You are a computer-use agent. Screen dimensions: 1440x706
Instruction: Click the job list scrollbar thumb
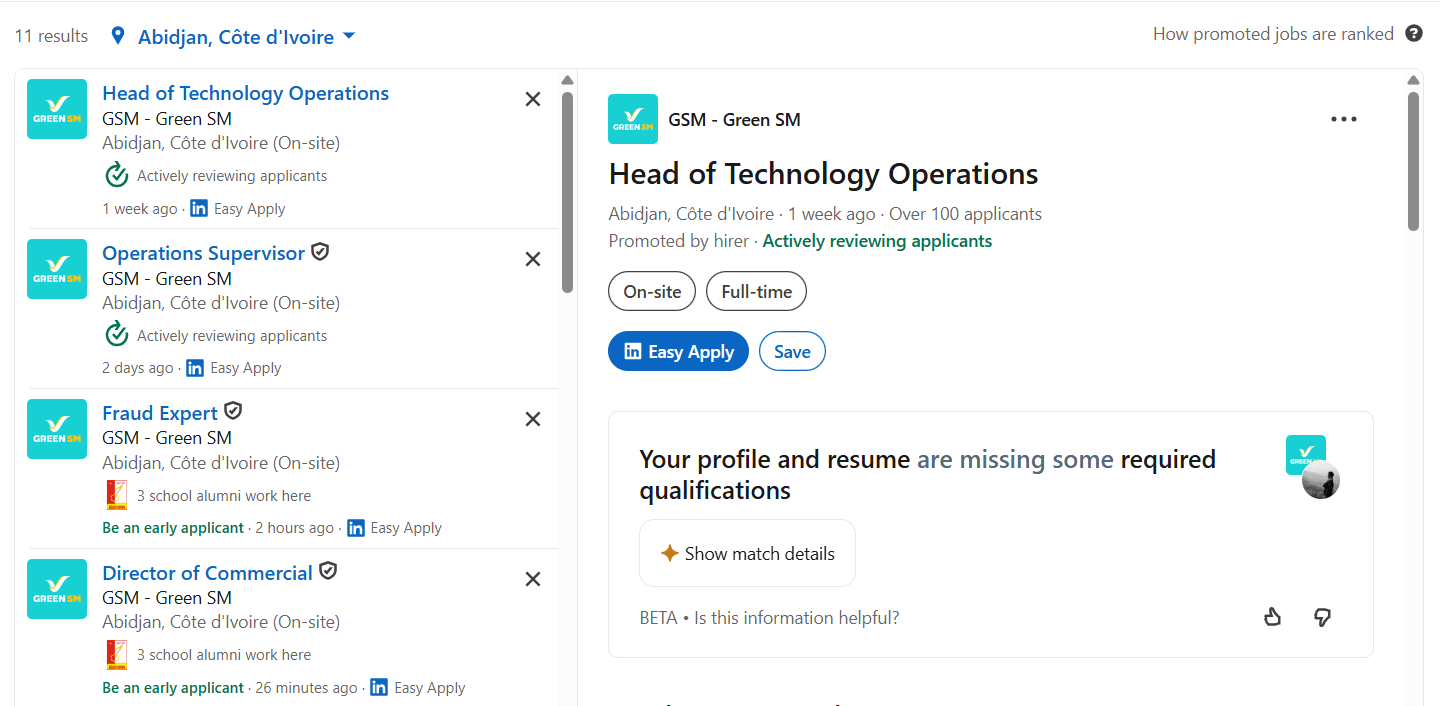pyautogui.click(x=567, y=192)
